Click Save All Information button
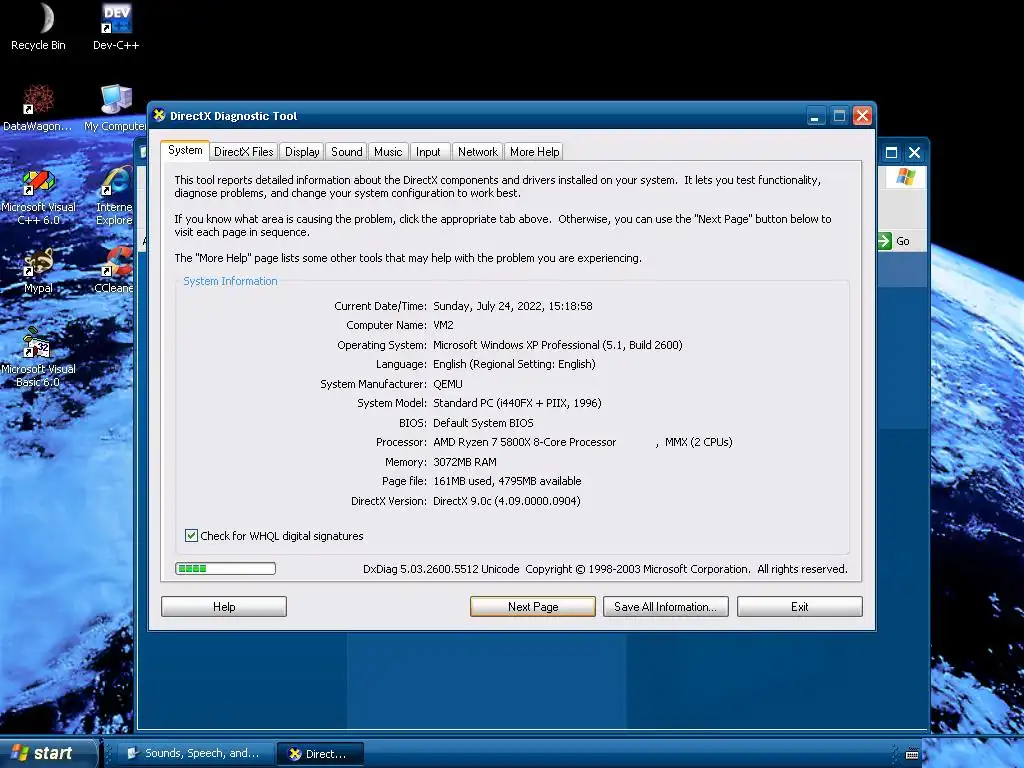 (665, 607)
